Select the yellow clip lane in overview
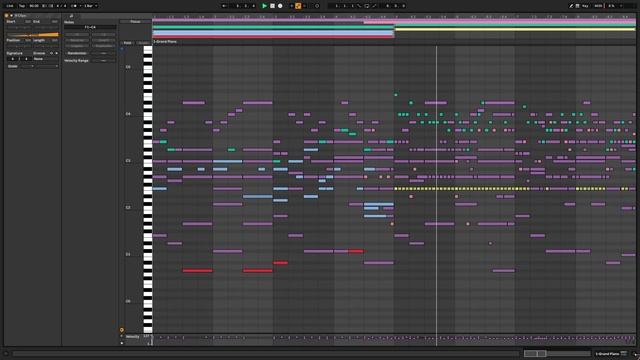Viewport: 640px width, 360px height. click(515, 29)
